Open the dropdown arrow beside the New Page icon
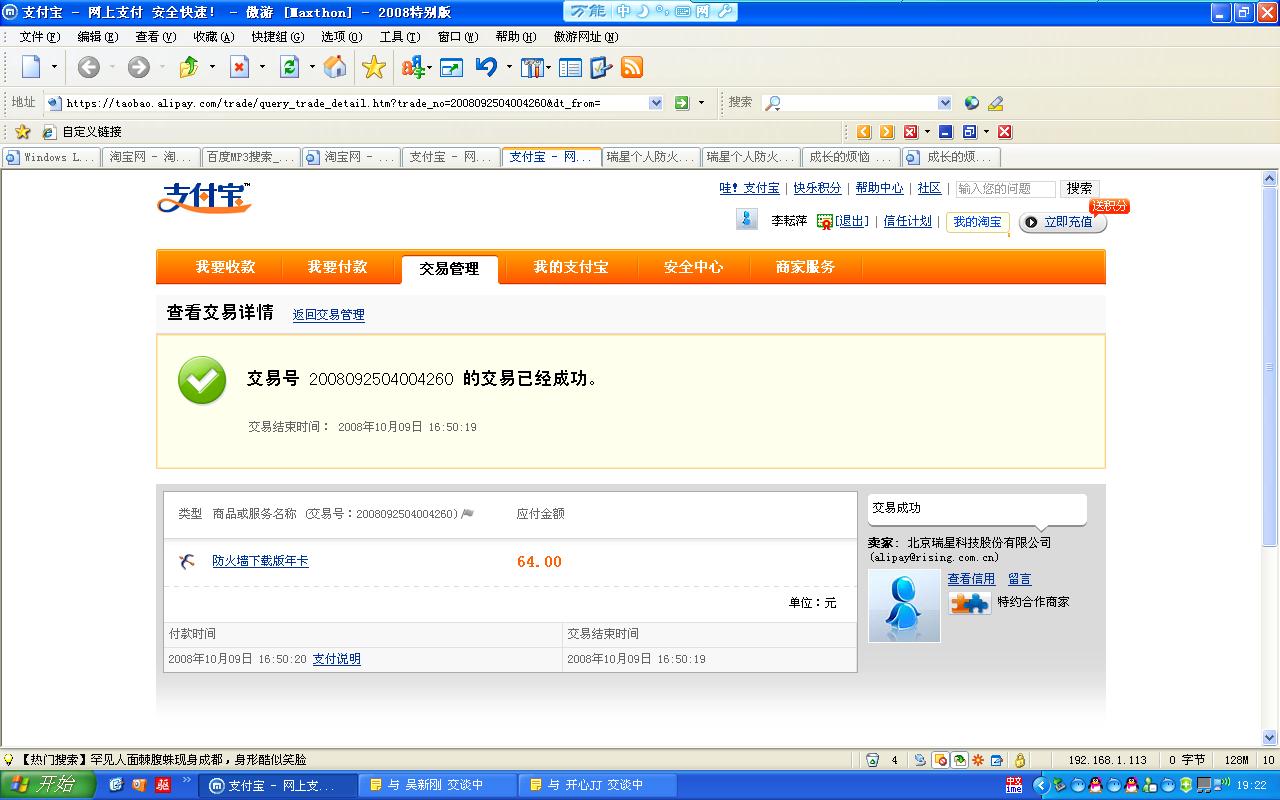 point(55,67)
